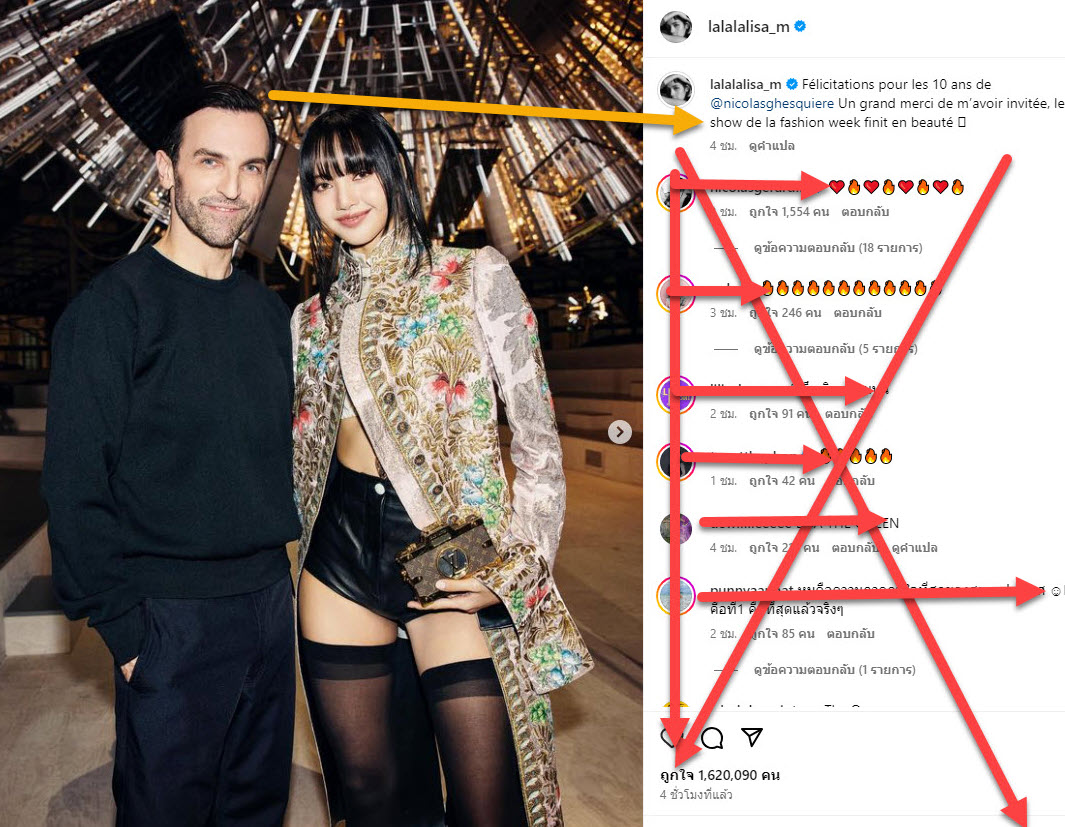Image resolution: width=1065 pixels, height=827 pixels.
Task: Open first commenter's profile avatar
Action: coord(675,193)
